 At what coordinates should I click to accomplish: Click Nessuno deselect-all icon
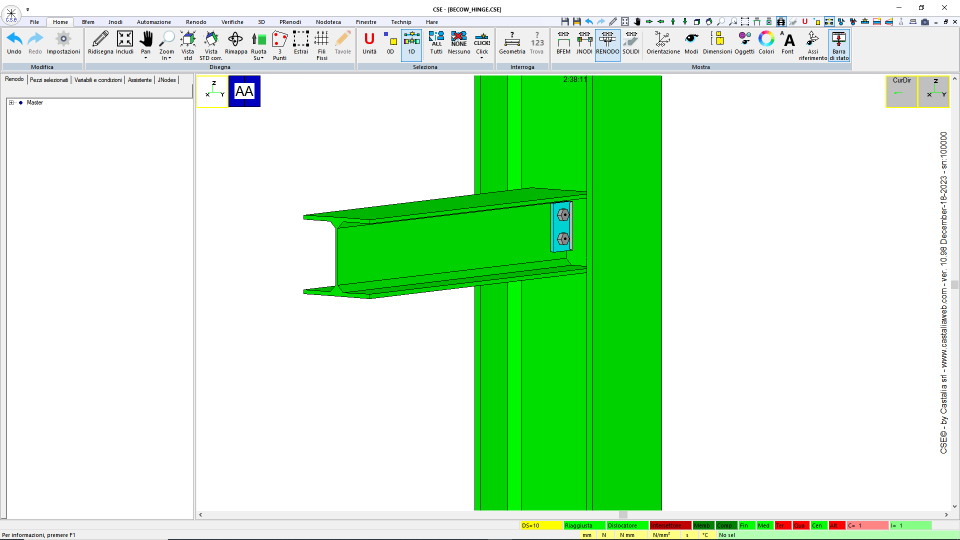click(459, 43)
